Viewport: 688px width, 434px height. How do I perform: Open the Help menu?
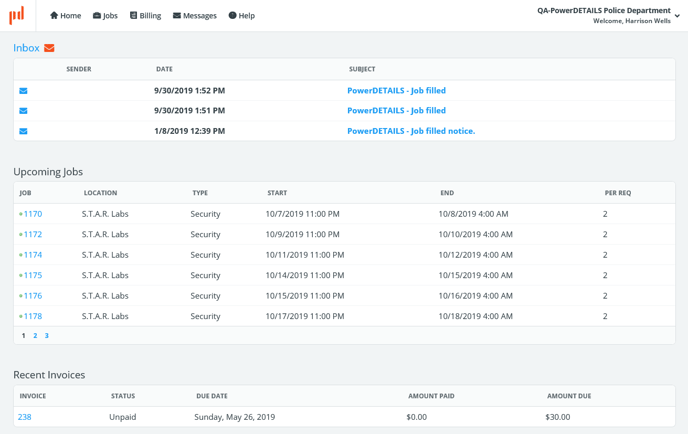(241, 16)
